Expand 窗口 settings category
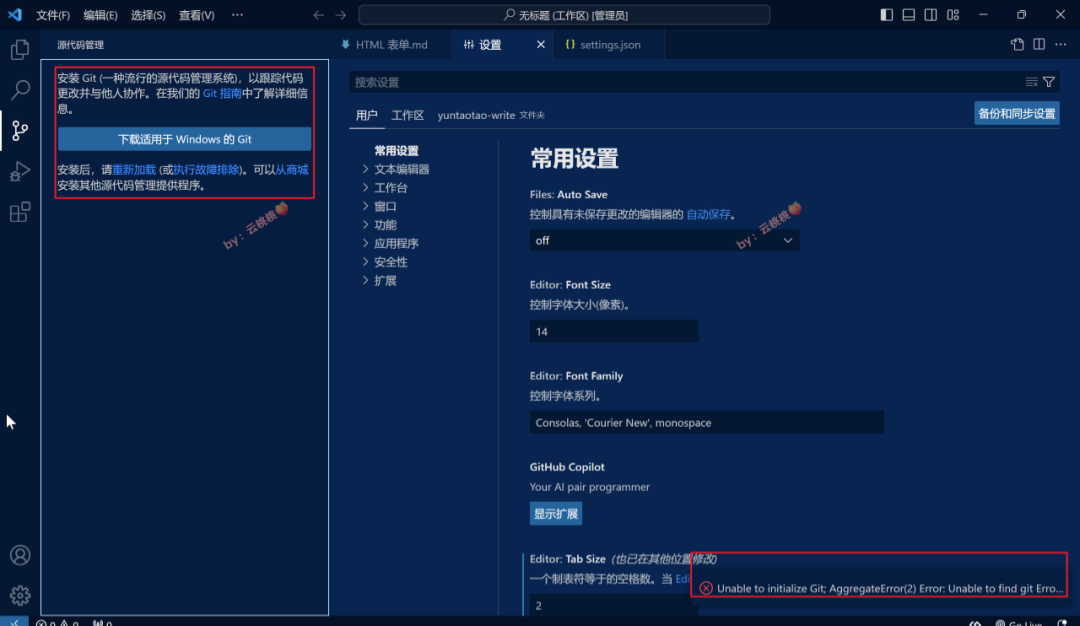The image size is (1080, 626). (x=380, y=206)
